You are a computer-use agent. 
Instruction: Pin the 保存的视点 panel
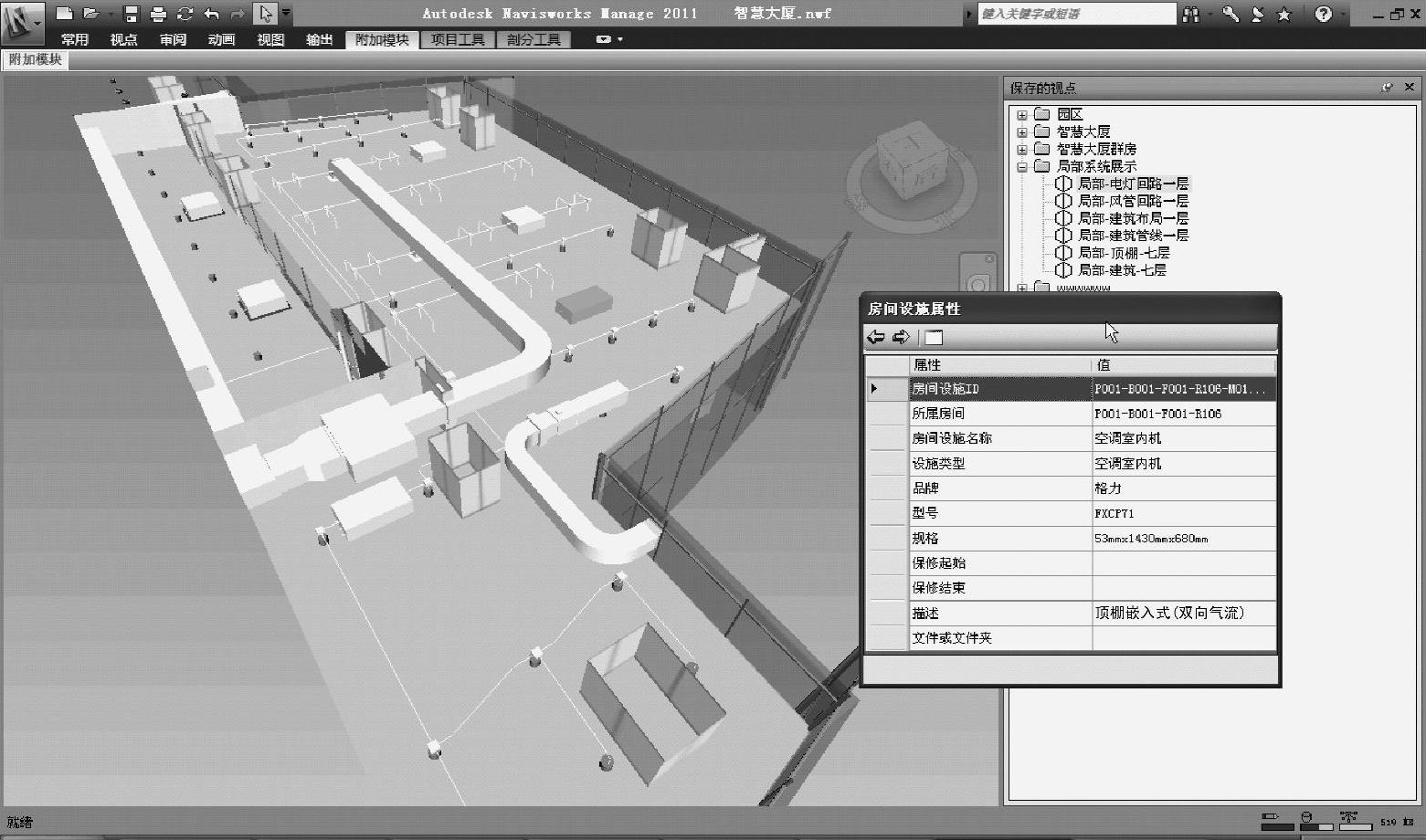(x=1387, y=88)
